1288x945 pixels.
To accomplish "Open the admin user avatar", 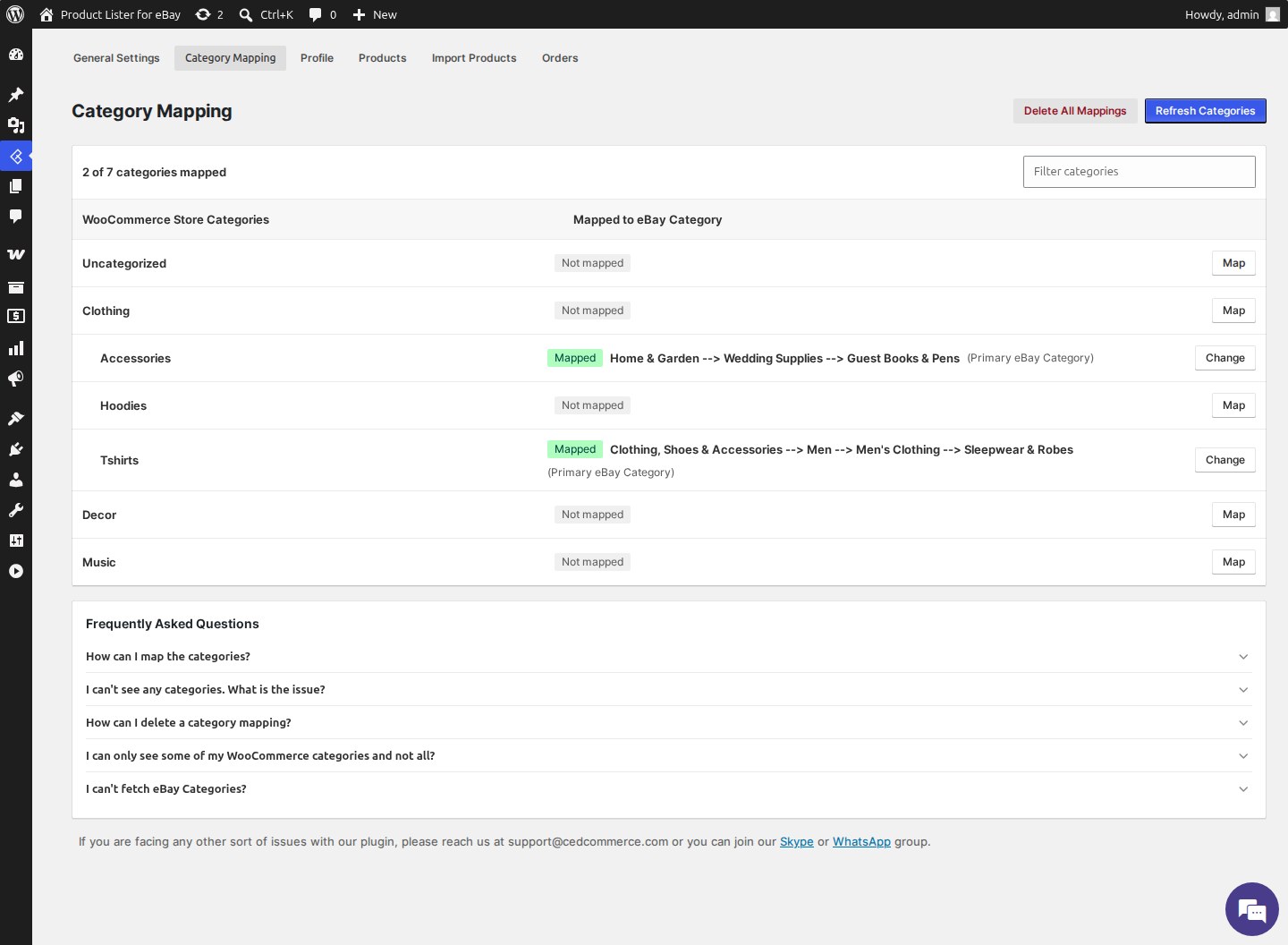I will click(x=1273, y=14).
